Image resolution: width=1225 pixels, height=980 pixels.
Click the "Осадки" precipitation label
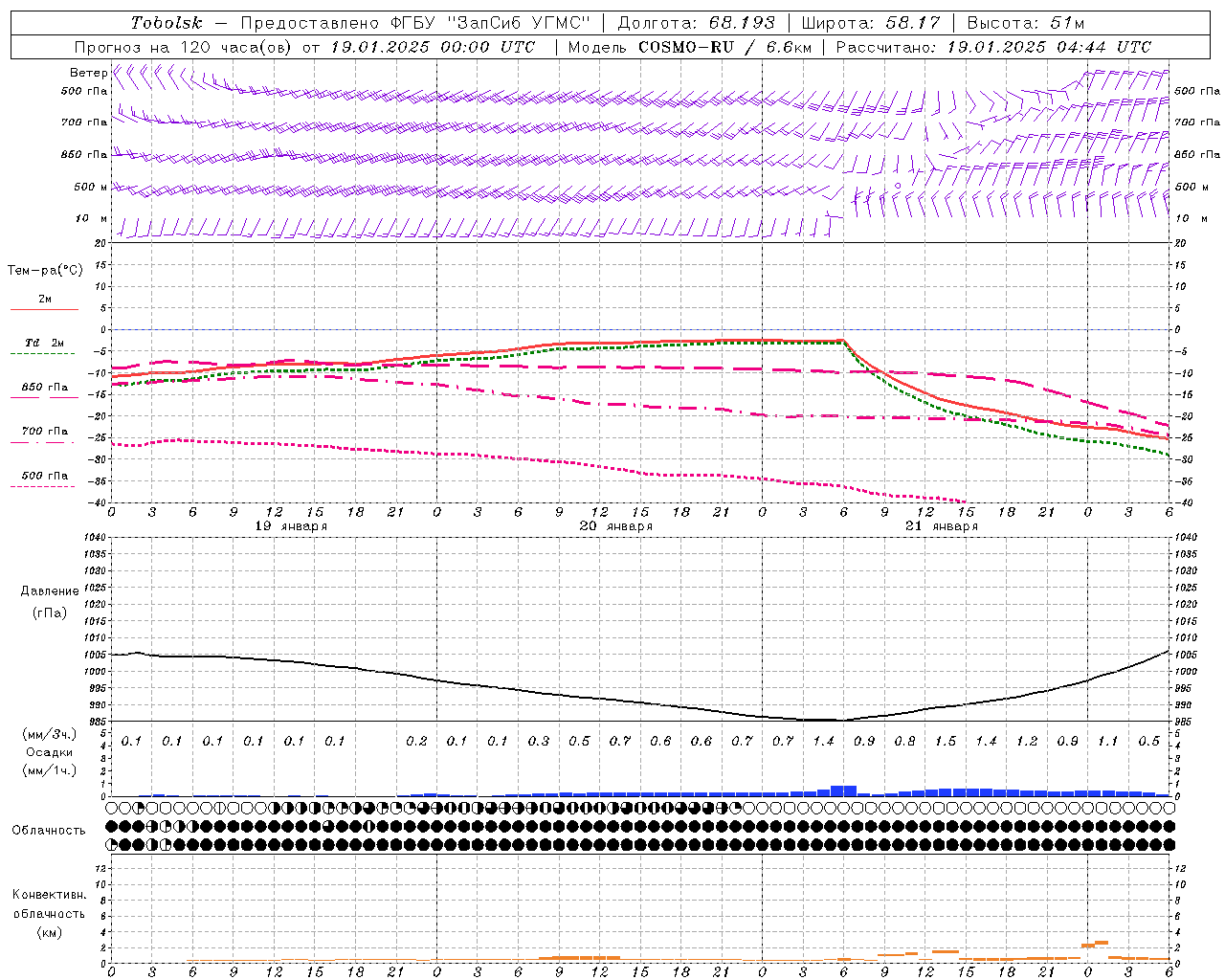(x=50, y=752)
